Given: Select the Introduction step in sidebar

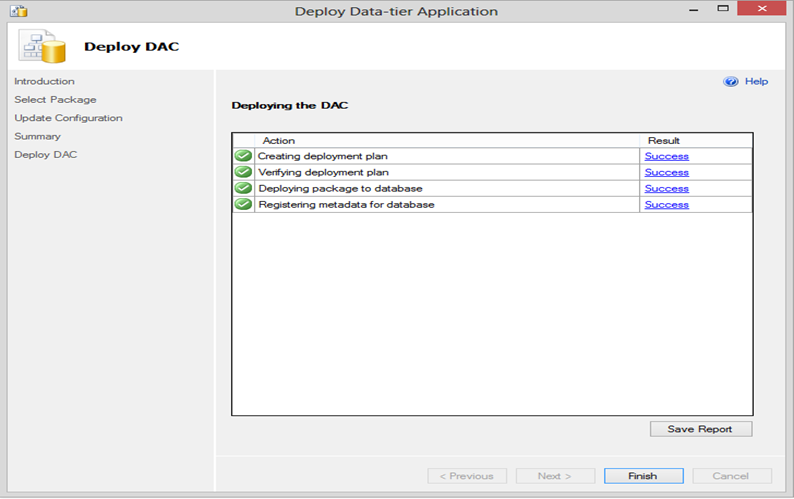Looking at the screenshot, I should pyautogui.click(x=44, y=82).
